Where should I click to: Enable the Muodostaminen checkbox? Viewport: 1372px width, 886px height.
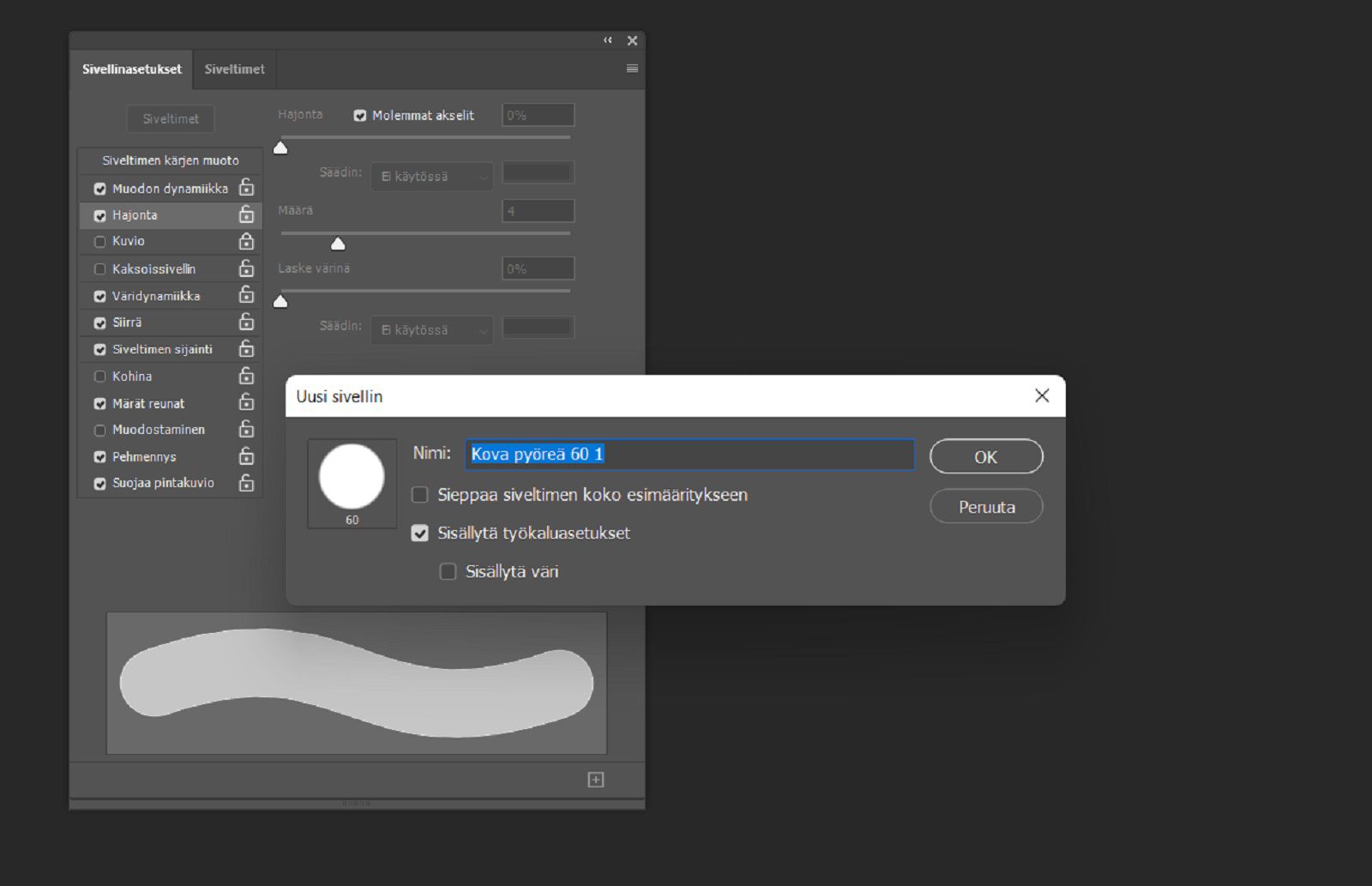click(x=100, y=431)
